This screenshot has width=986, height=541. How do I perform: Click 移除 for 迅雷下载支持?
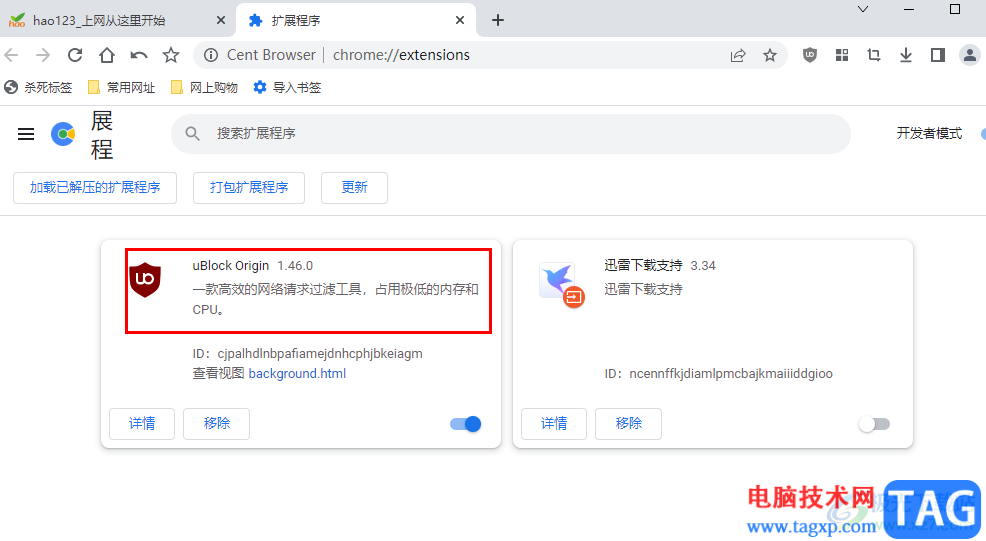629,423
